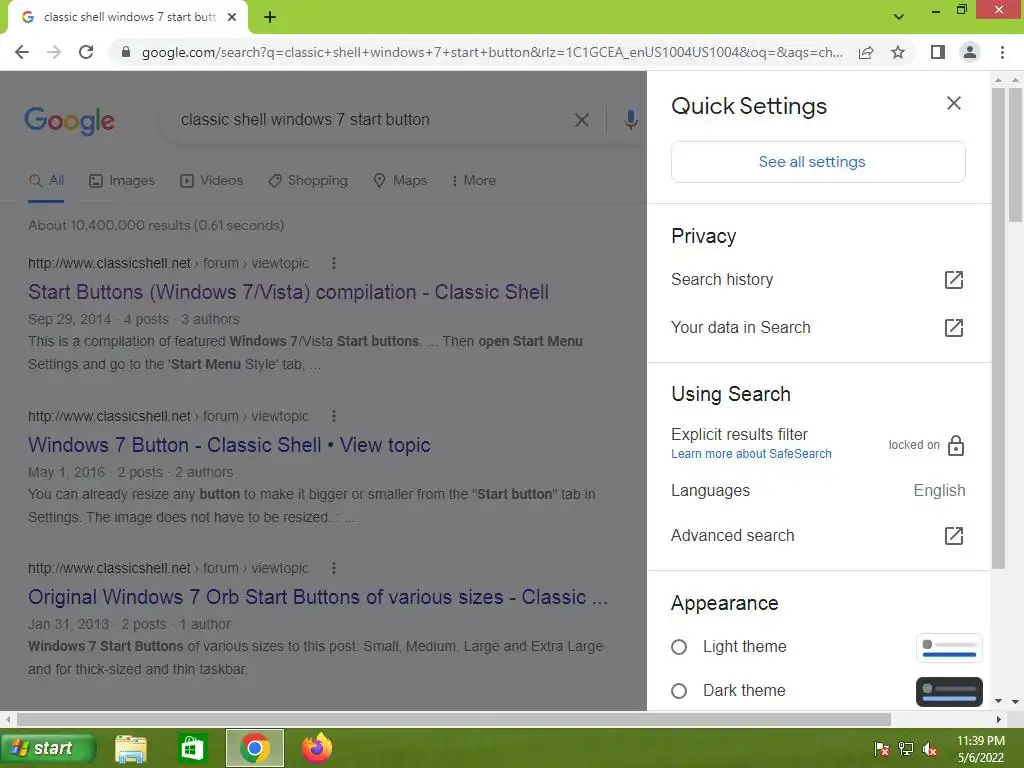
Task: Share this page via address bar icon
Action: tap(866, 52)
